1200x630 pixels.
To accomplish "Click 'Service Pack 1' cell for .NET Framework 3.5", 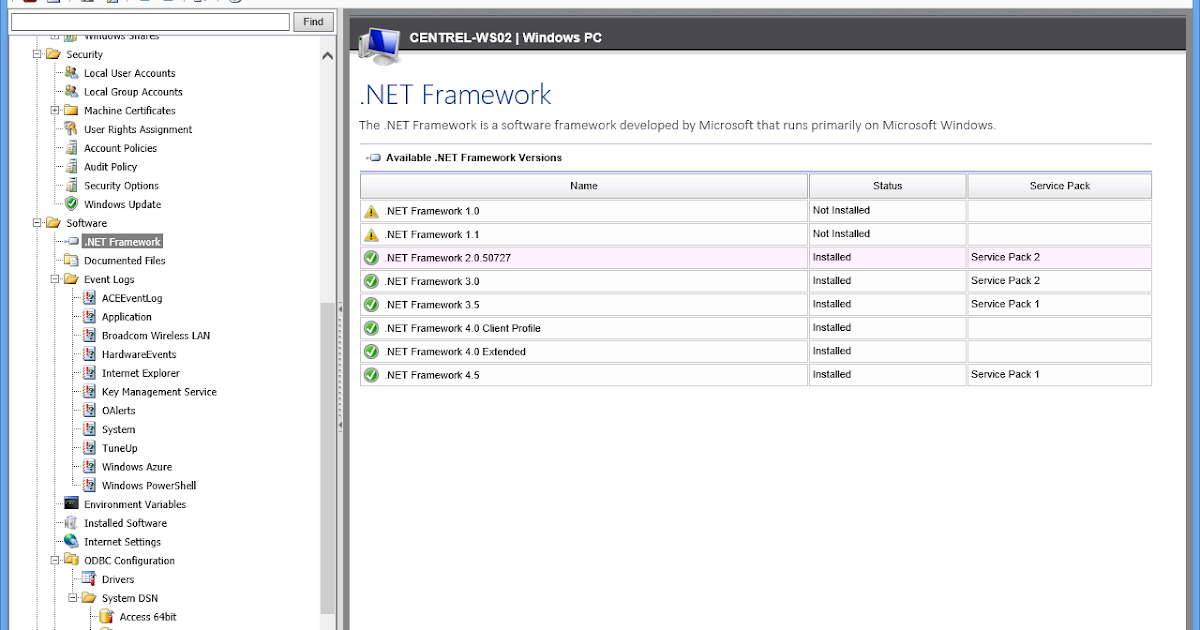I will click(x=1060, y=304).
